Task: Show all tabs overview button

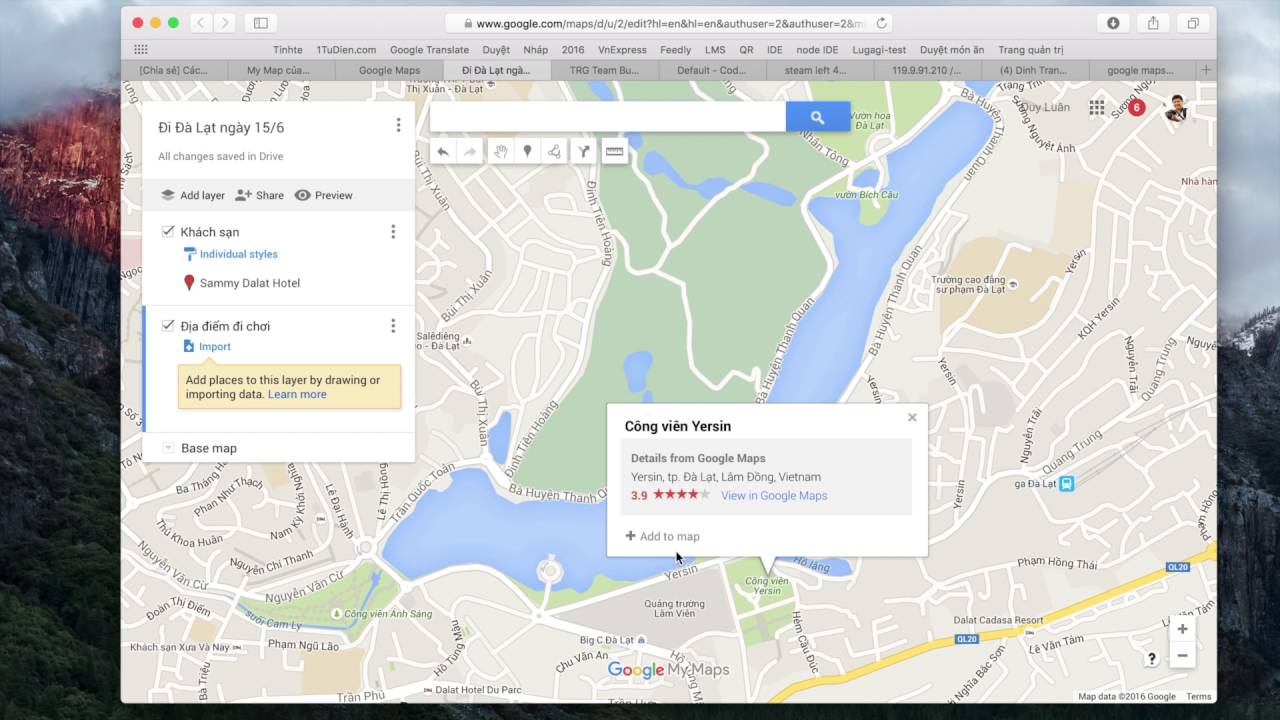Action: [1193, 23]
